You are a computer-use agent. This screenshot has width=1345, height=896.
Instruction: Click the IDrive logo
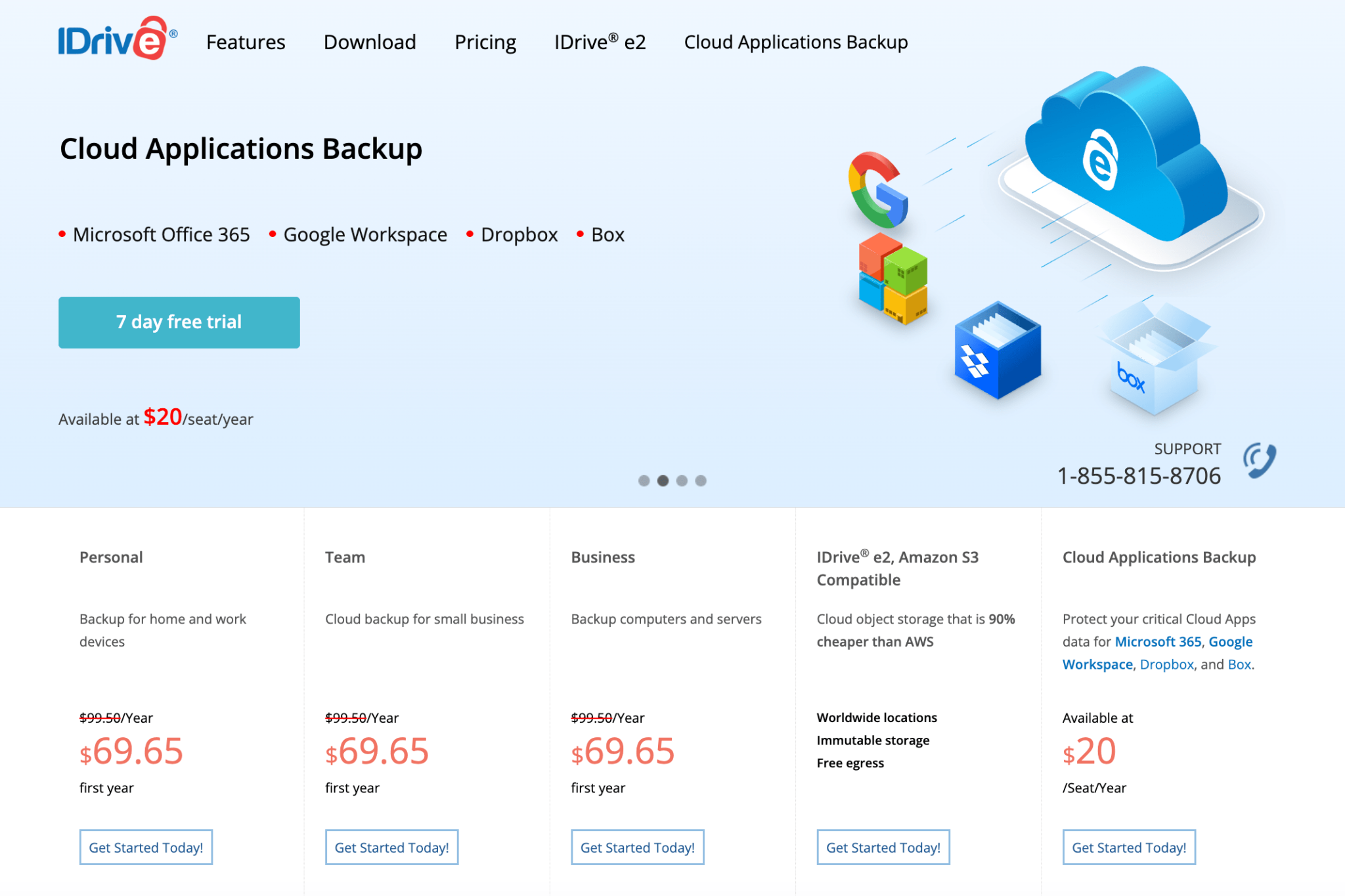tap(118, 39)
